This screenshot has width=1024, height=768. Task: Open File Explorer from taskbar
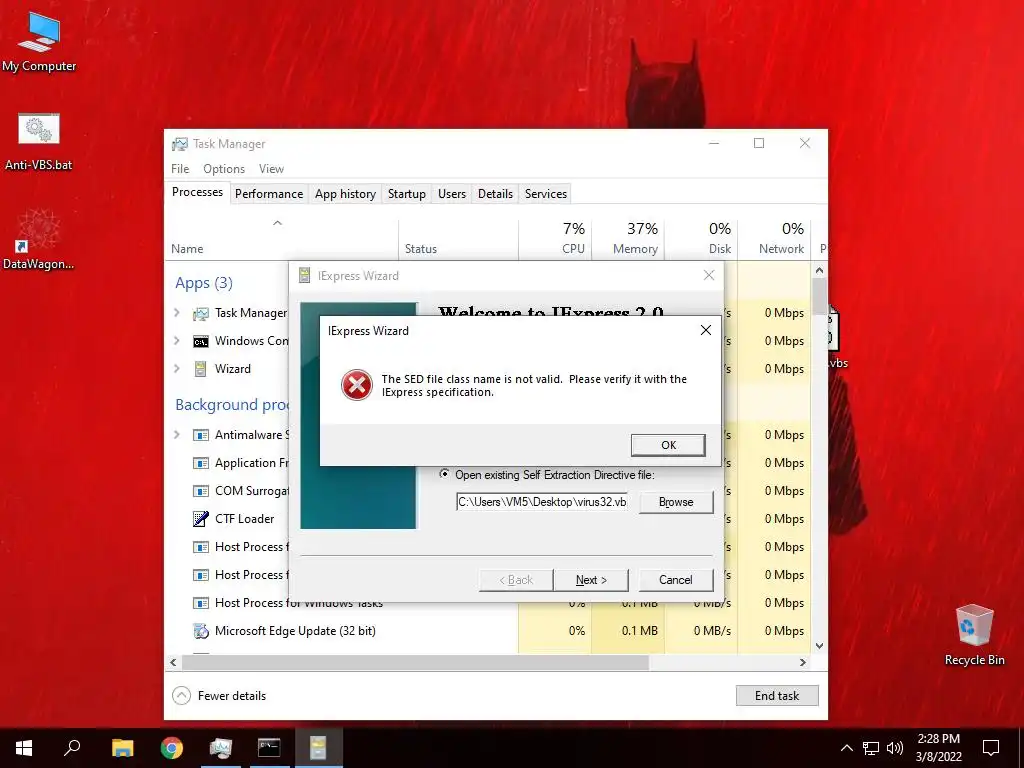pos(122,748)
